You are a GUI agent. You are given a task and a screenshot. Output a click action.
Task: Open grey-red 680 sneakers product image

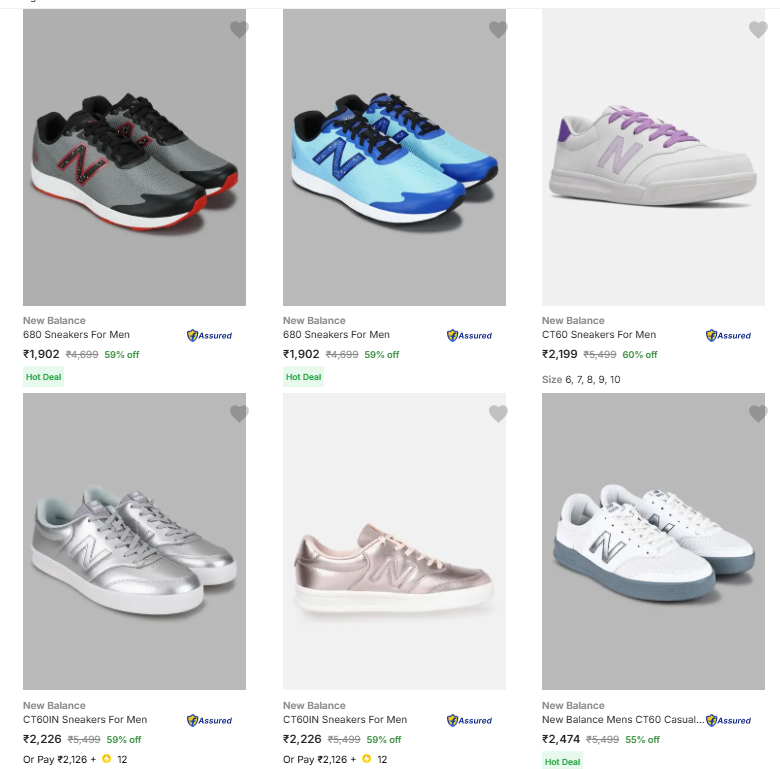(x=134, y=158)
